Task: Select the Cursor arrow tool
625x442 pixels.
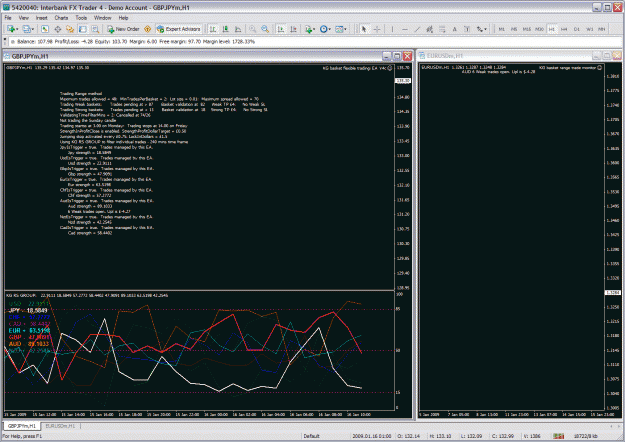Action: [364, 29]
